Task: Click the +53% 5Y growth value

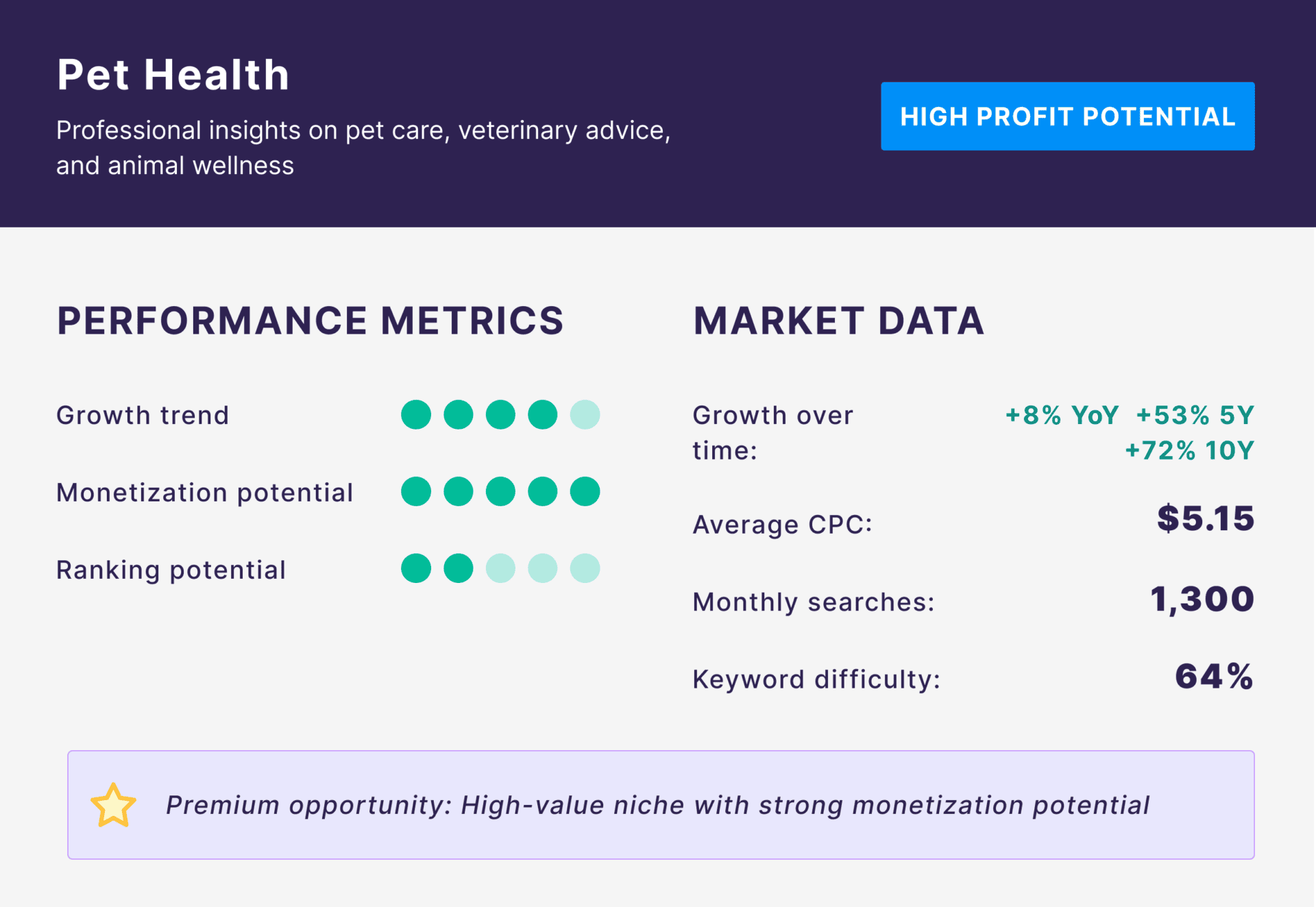Action: pyautogui.click(x=1195, y=415)
